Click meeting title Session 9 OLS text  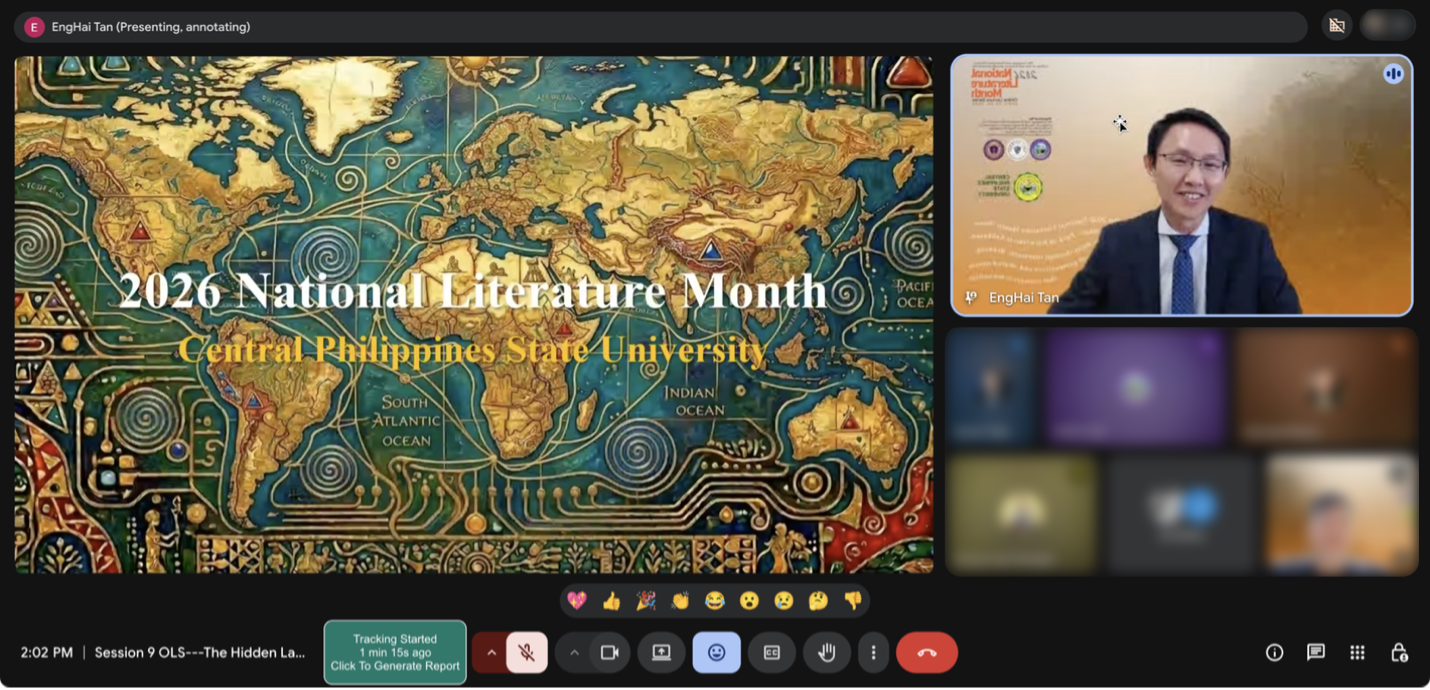(200, 652)
